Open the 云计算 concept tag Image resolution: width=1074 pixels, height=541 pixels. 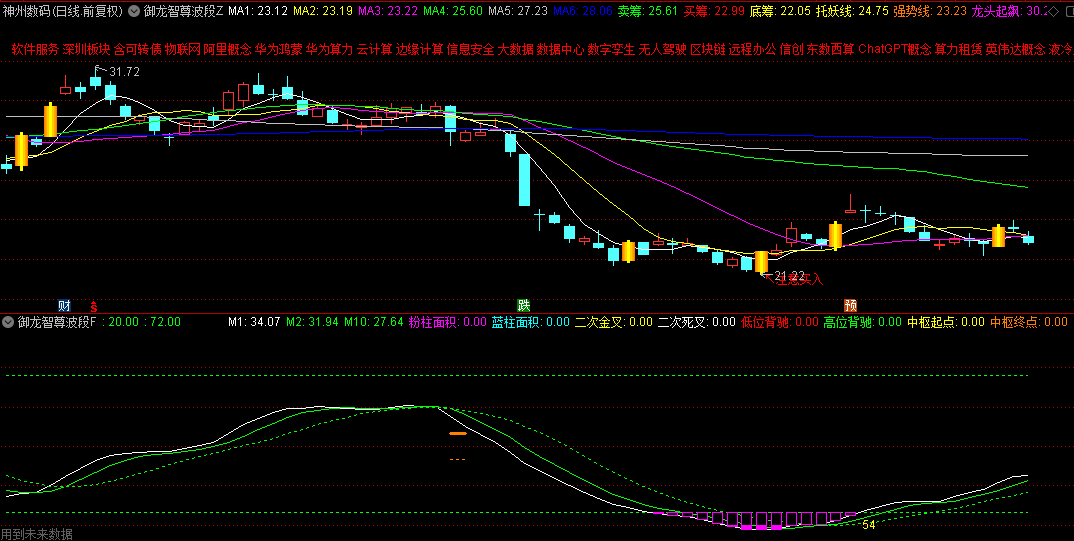coord(375,49)
